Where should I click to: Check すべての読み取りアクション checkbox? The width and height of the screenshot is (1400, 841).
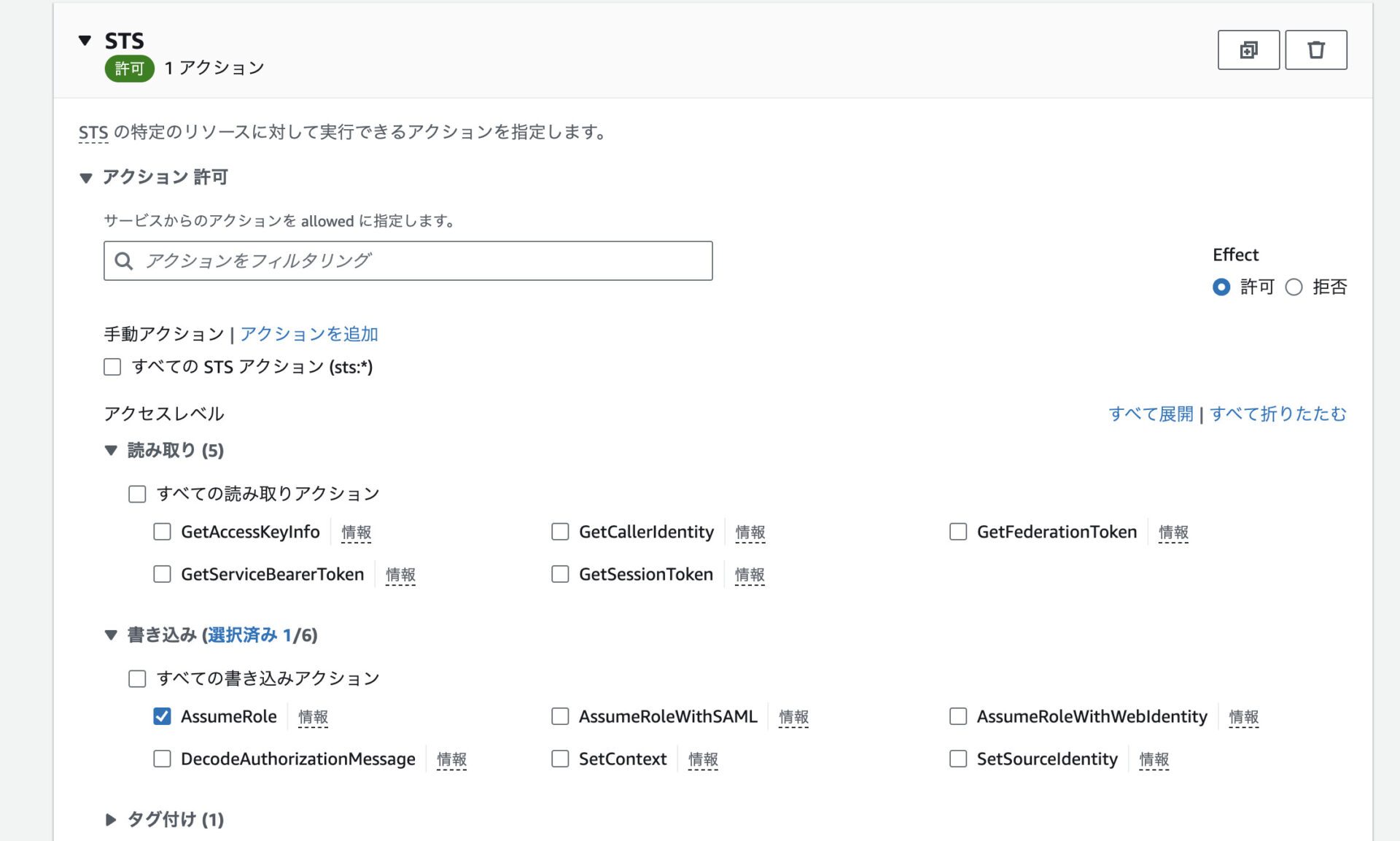[x=137, y=495]
